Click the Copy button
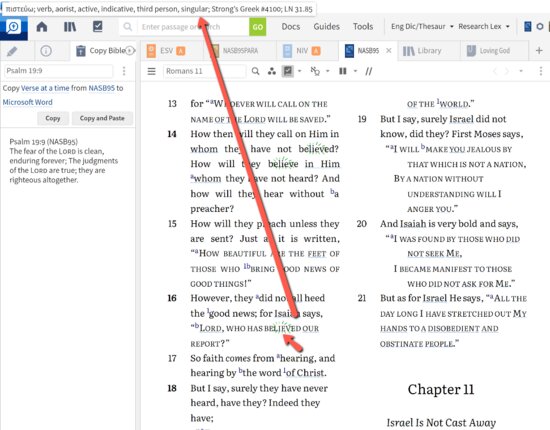550x430 pixels. click(x=53, y=119)
